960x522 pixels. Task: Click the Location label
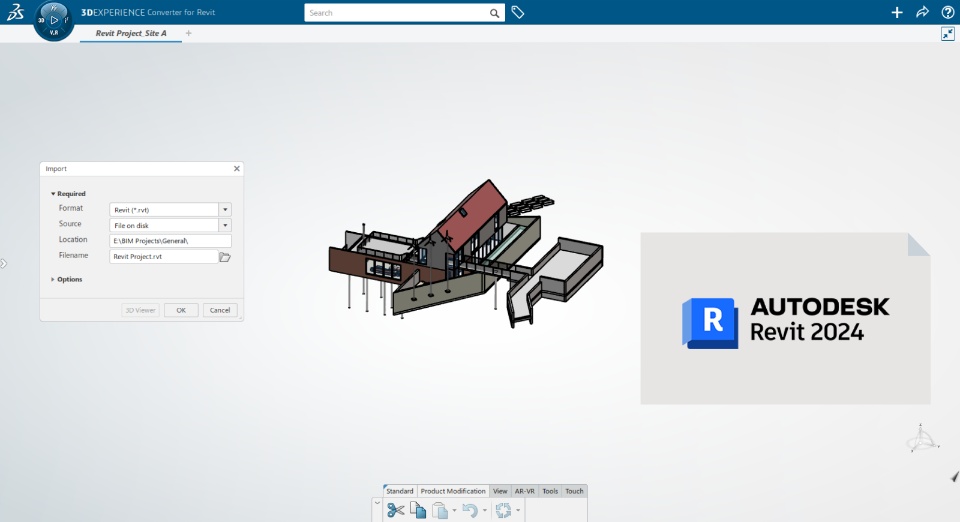[73, 239]
